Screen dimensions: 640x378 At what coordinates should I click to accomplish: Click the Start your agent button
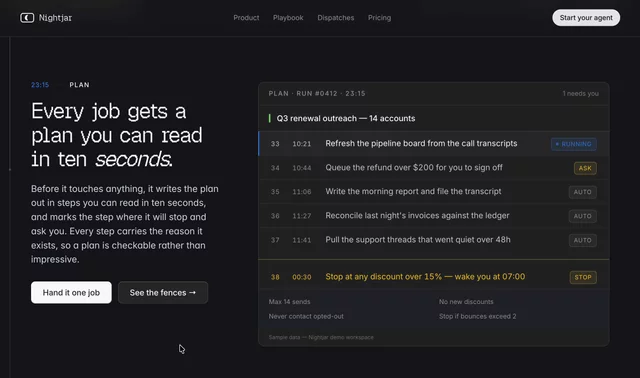586,18
